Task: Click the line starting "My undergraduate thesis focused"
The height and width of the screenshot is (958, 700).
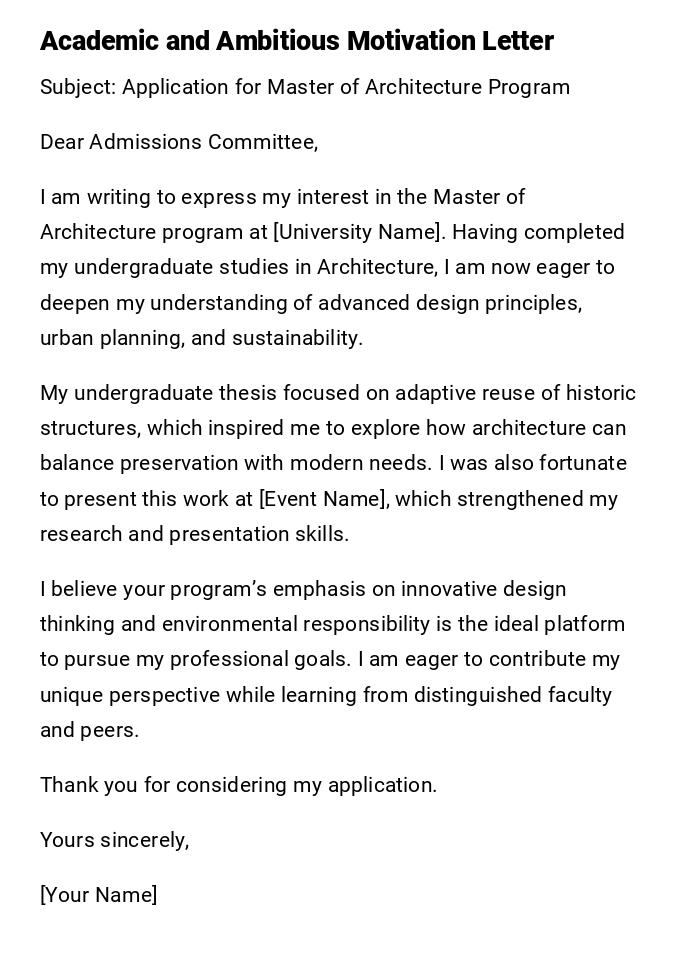Action: click(x=337, y=393)
